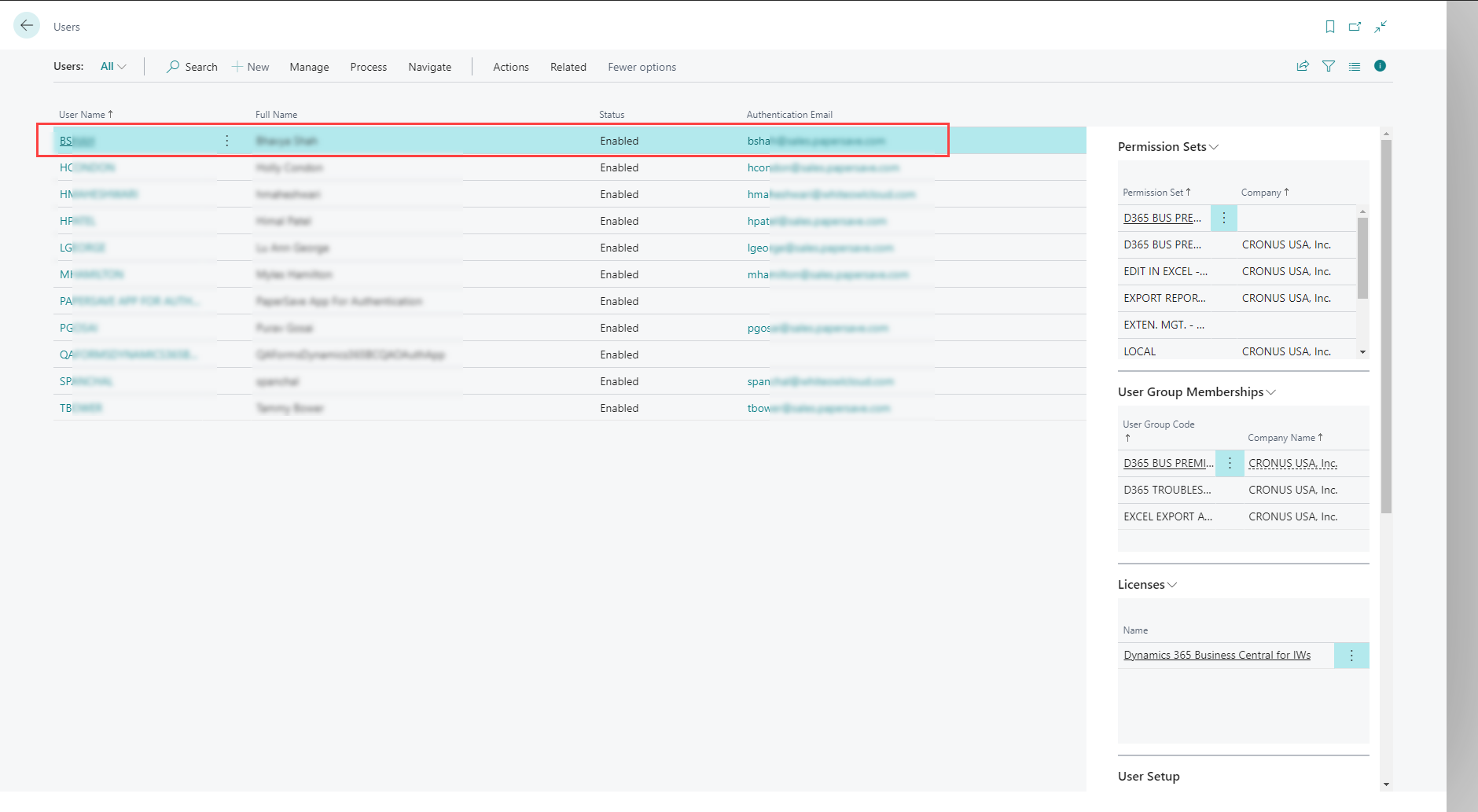Screen dimensions: 1478x812
Task: Collapse the Permission Sets section
Action: (1214, 147)
